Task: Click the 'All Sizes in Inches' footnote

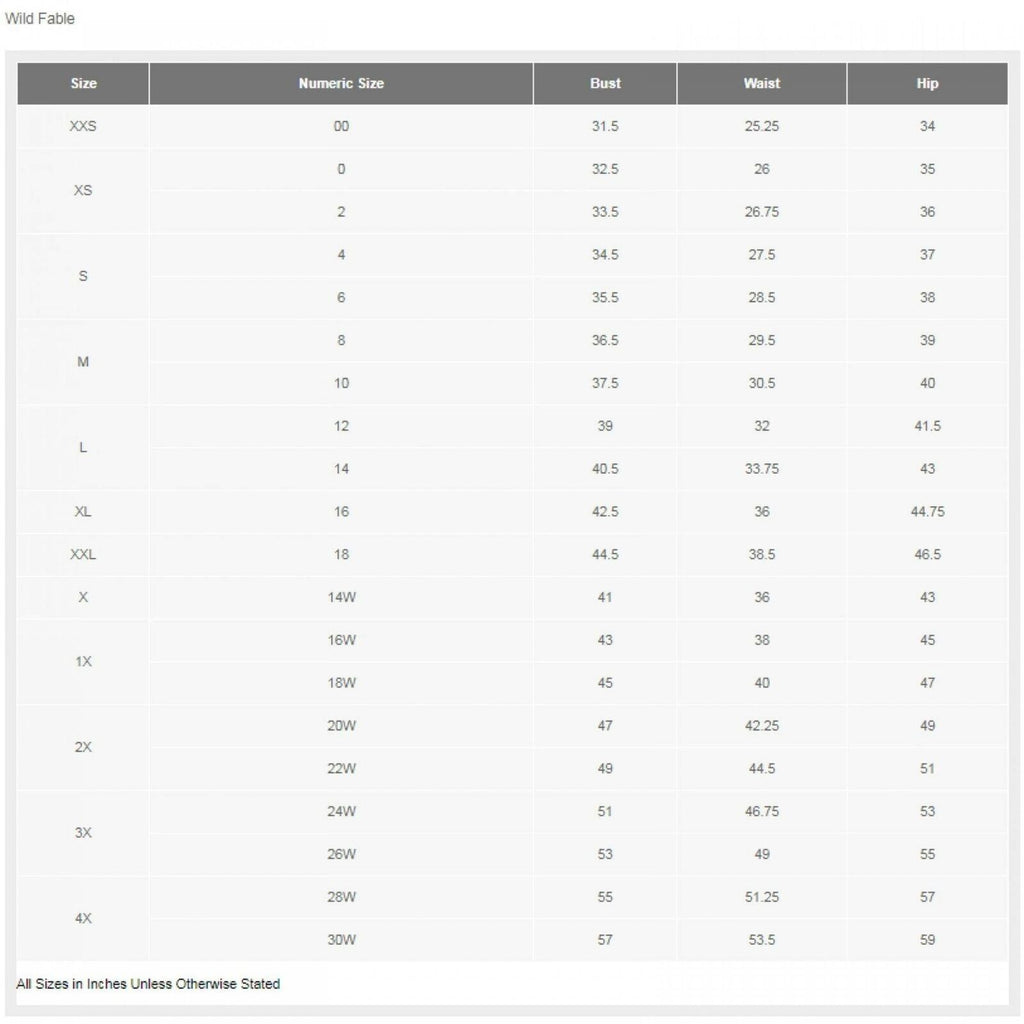Action: pyautogui.click(x=148, y=984)
